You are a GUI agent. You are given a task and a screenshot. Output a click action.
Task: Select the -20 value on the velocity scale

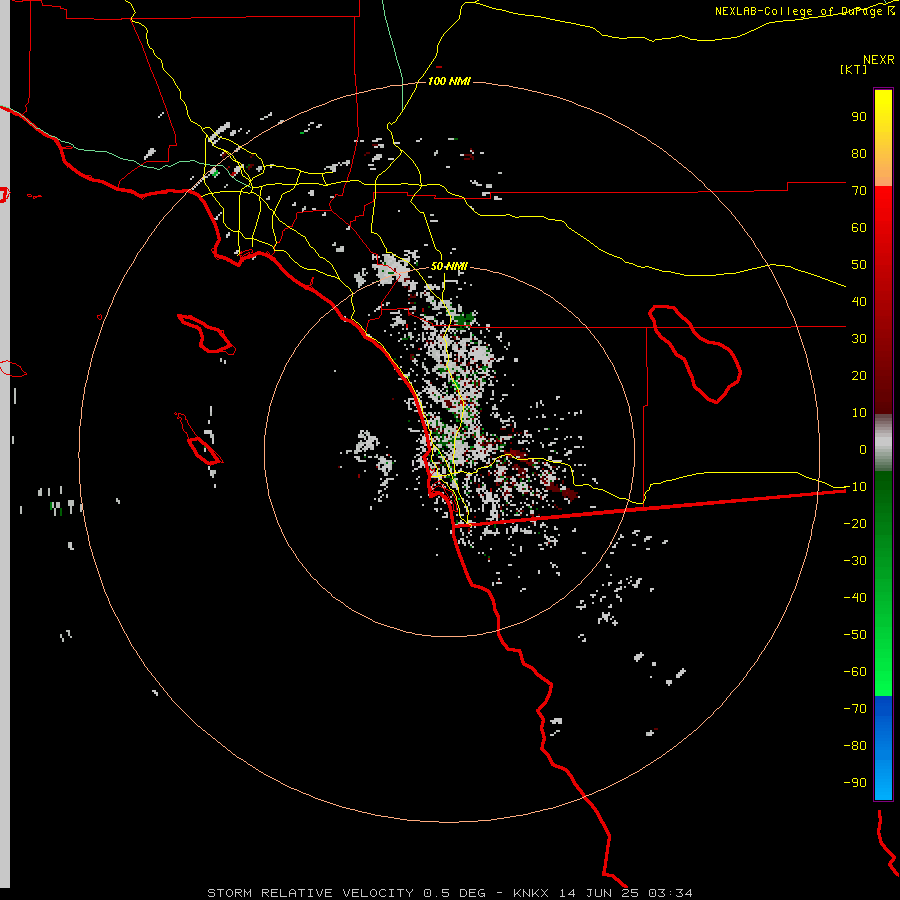point(855,523)
